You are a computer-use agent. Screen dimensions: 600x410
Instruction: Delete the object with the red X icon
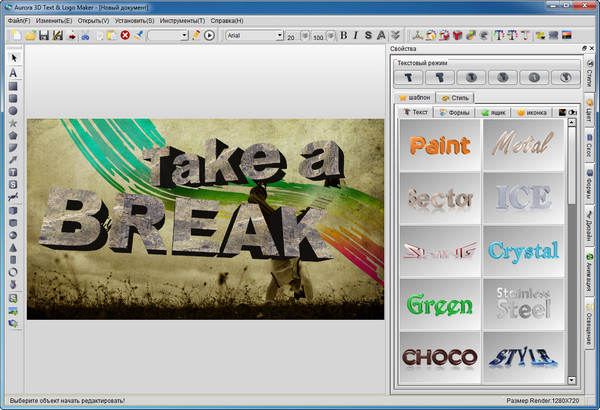pyautogui.click(x=125, y=35)
